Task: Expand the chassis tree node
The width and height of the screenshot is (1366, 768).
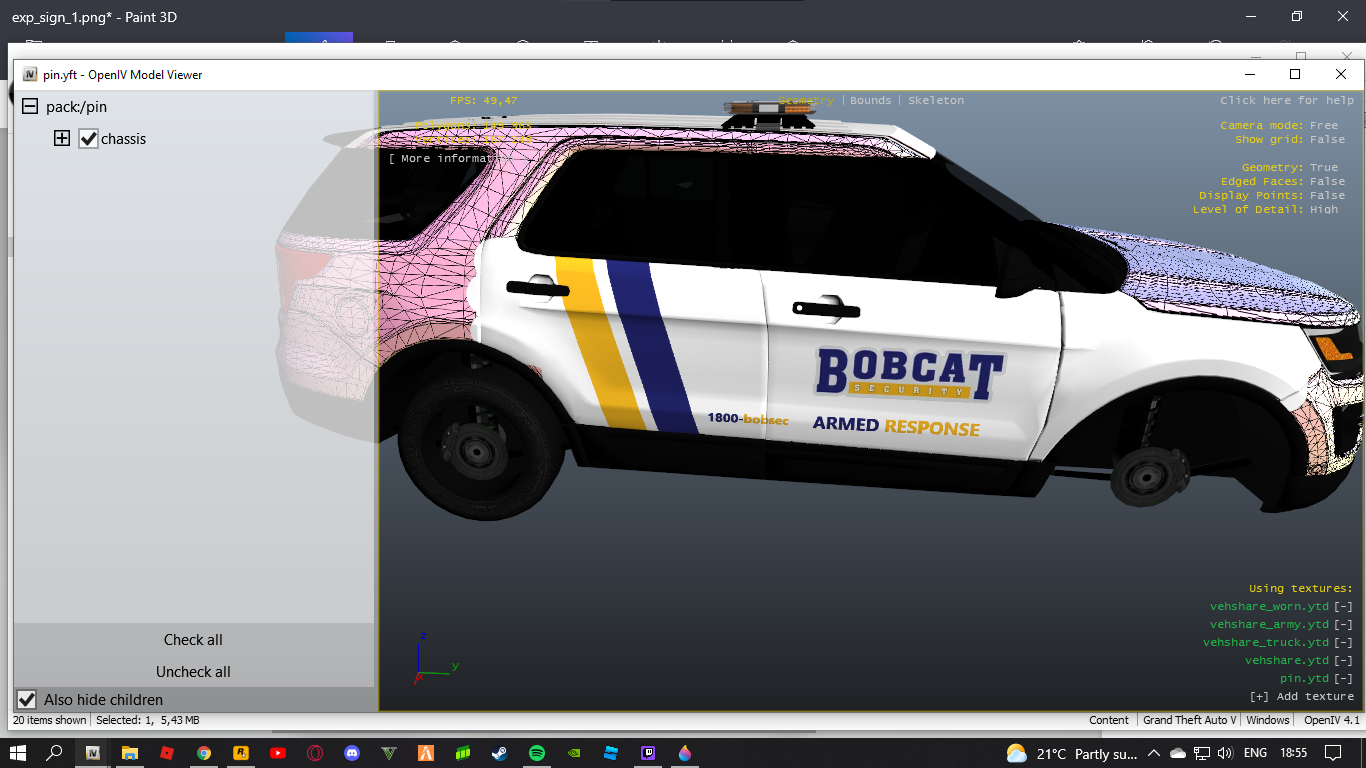Action: (x=62, y=139)
